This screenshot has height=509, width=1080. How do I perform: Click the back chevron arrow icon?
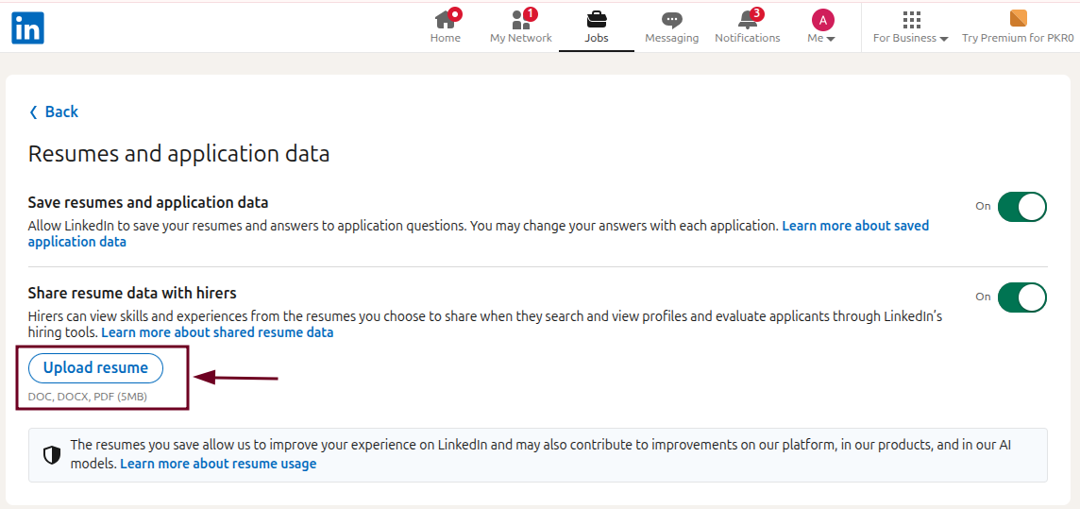33,112
